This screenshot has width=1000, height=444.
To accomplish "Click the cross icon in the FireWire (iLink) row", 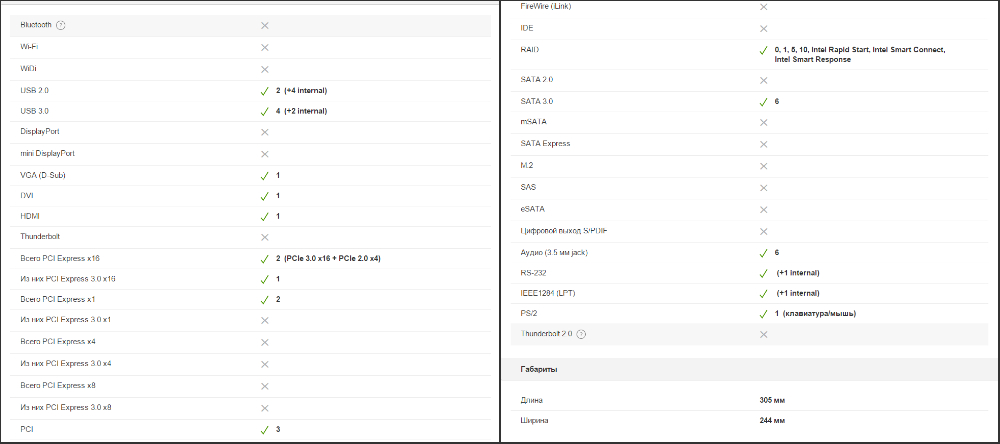I will (763, 7).
